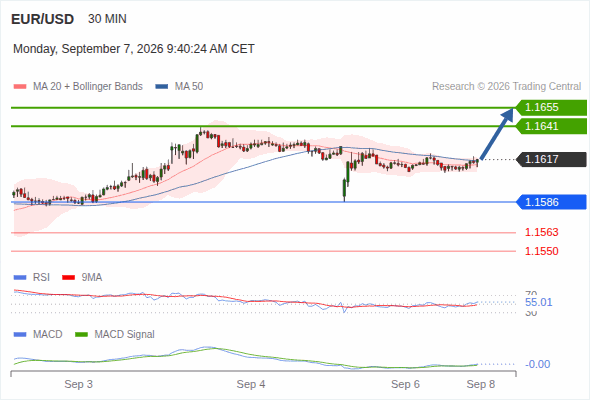Click the Sep 4 date axis label
This screenshot has height=400, width=590.
(x=251, y=384)
